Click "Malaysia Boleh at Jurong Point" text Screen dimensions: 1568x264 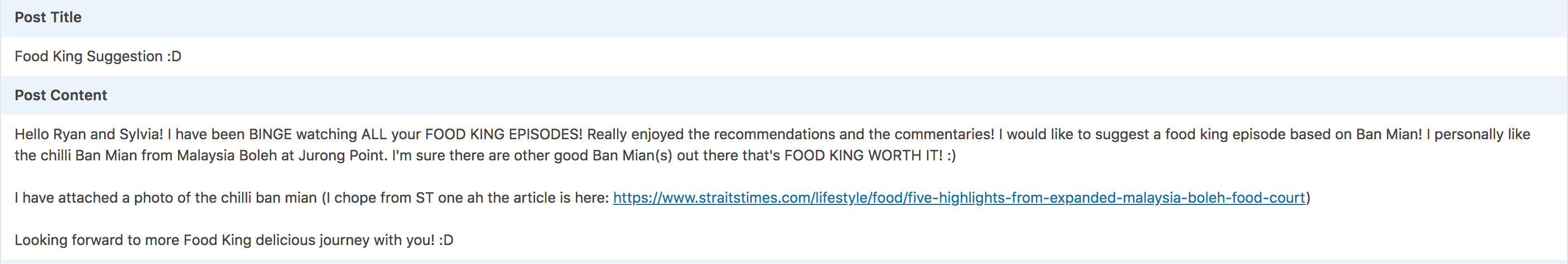pyautogui.click(x=282, y=155)
